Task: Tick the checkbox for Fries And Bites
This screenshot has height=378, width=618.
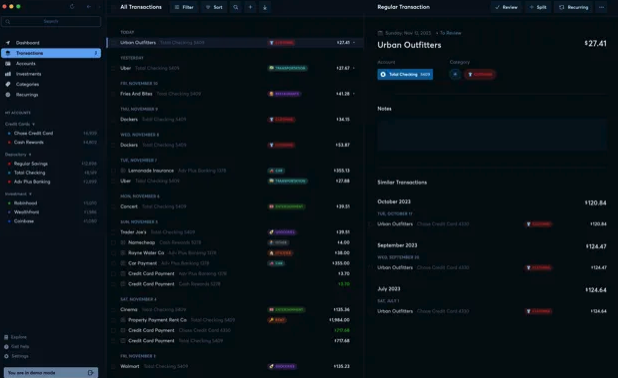Action: [114, 94]
